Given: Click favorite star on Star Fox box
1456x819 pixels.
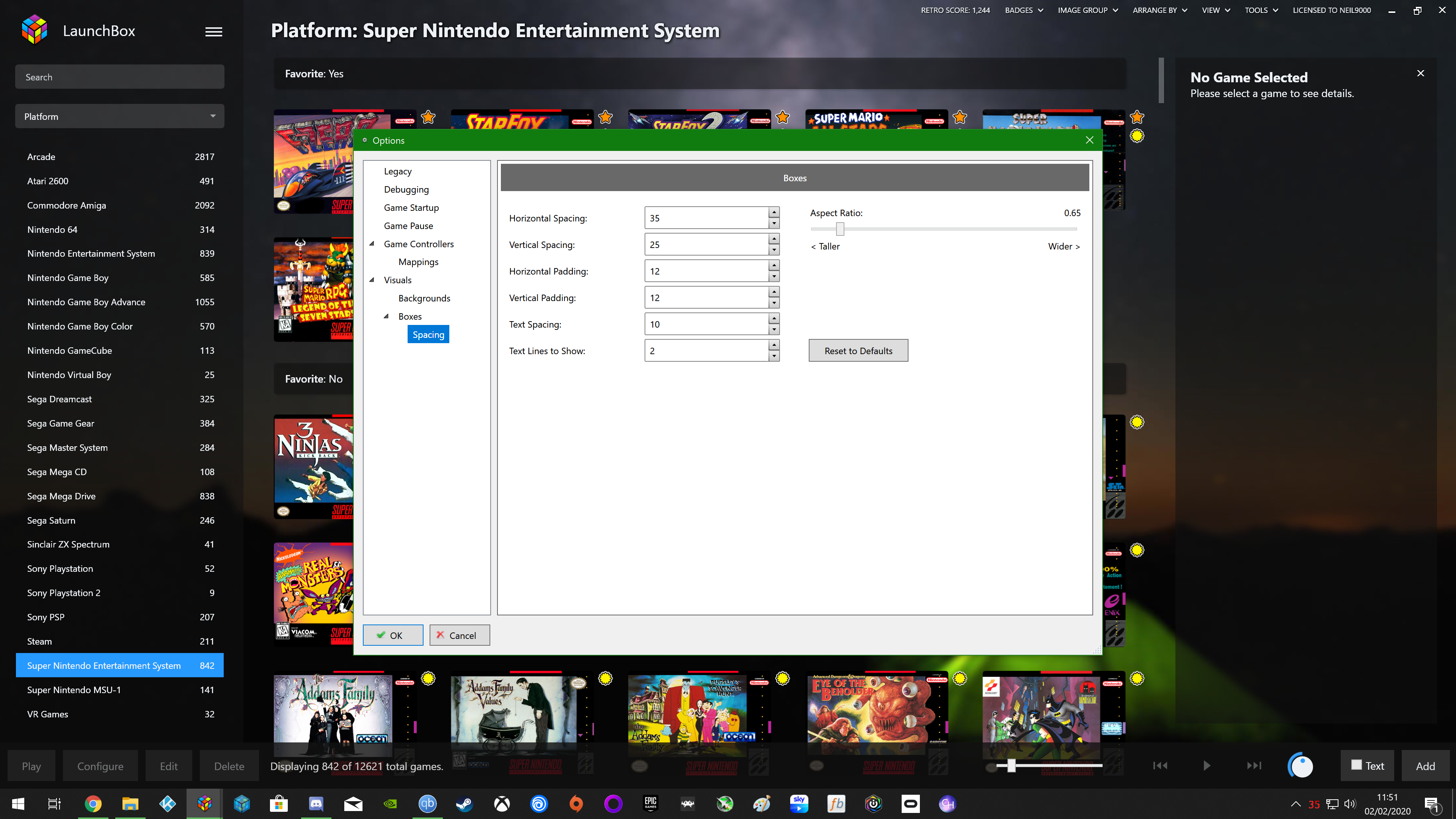Looking at the screenshot, I should tap(606, 117).
